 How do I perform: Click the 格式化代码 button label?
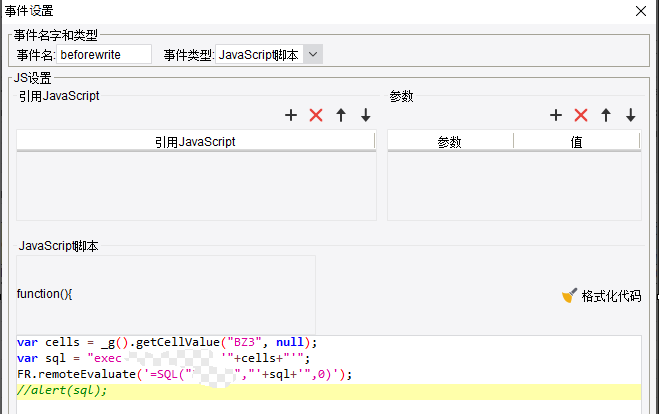click(x=611, y=296)
